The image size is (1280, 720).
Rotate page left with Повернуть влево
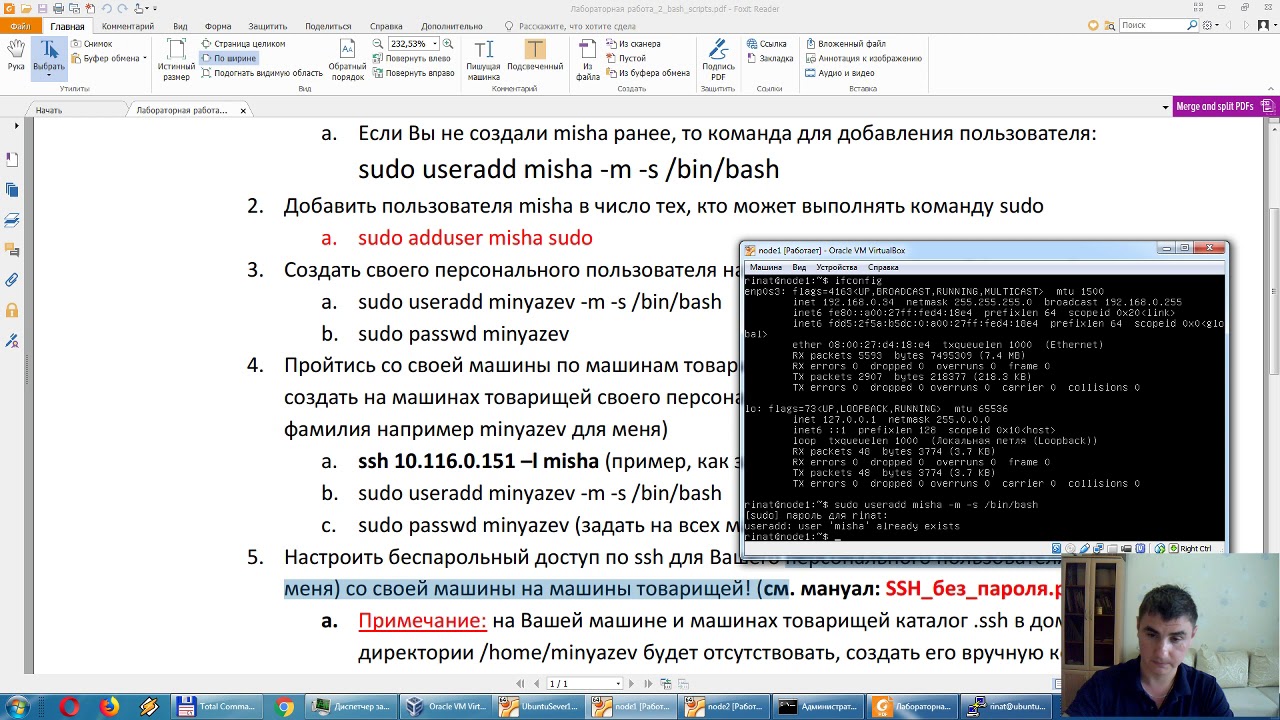click(412, 58)
